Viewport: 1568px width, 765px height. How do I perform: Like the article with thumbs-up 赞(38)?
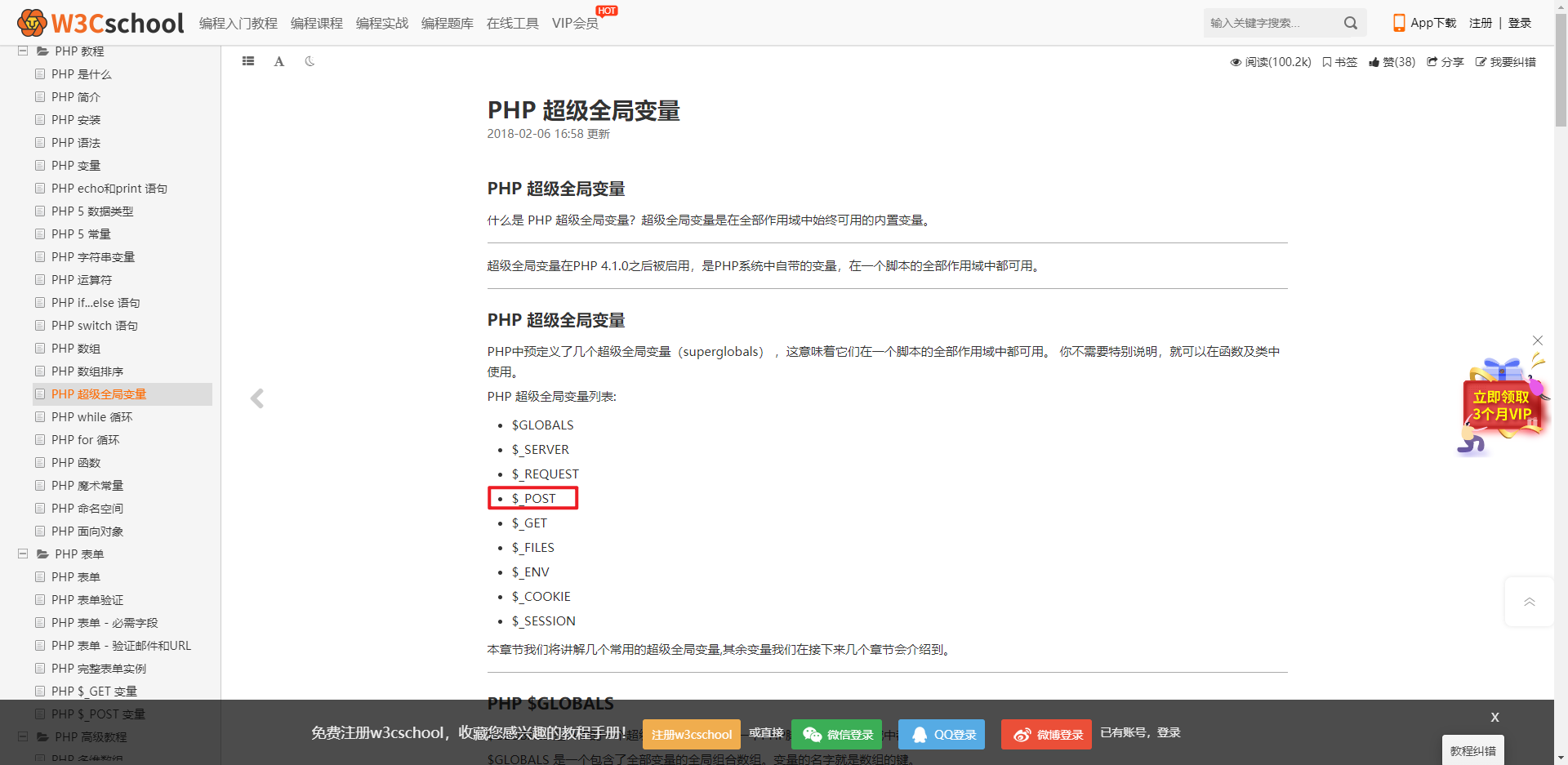pyautogui.click(x=1392, y=62)
